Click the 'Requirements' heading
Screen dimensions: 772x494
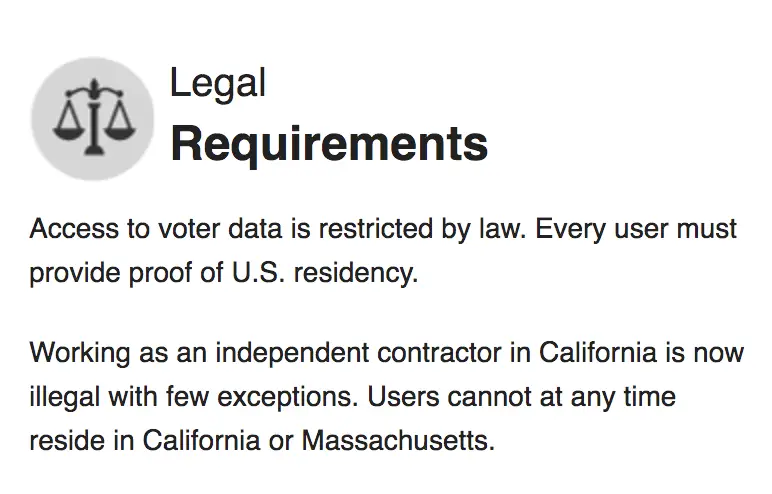pyautogui.click(x=329, y=144)
